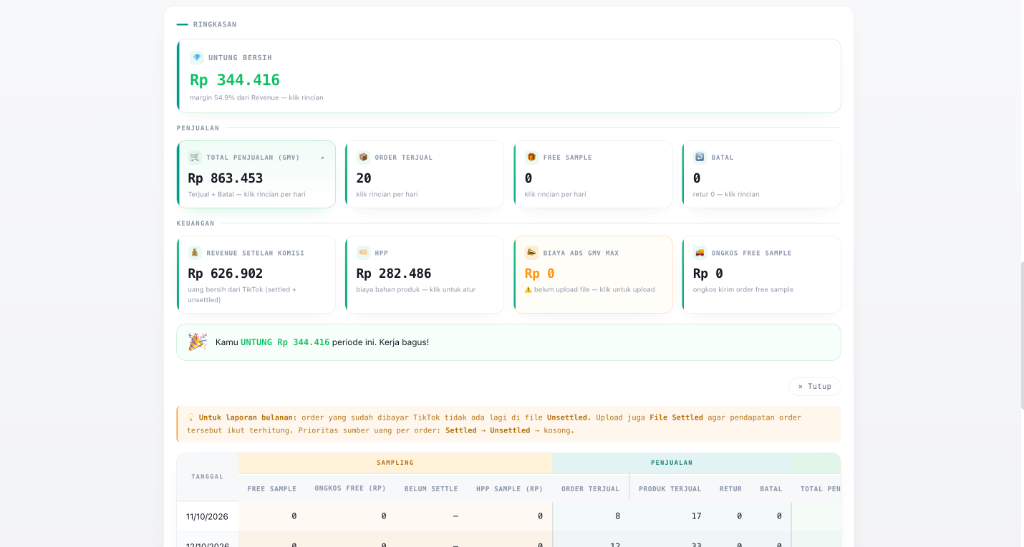Click the warning icon under Biaya Ads
This screenshot has height=547, width=1024.
[x=528, y=289]
